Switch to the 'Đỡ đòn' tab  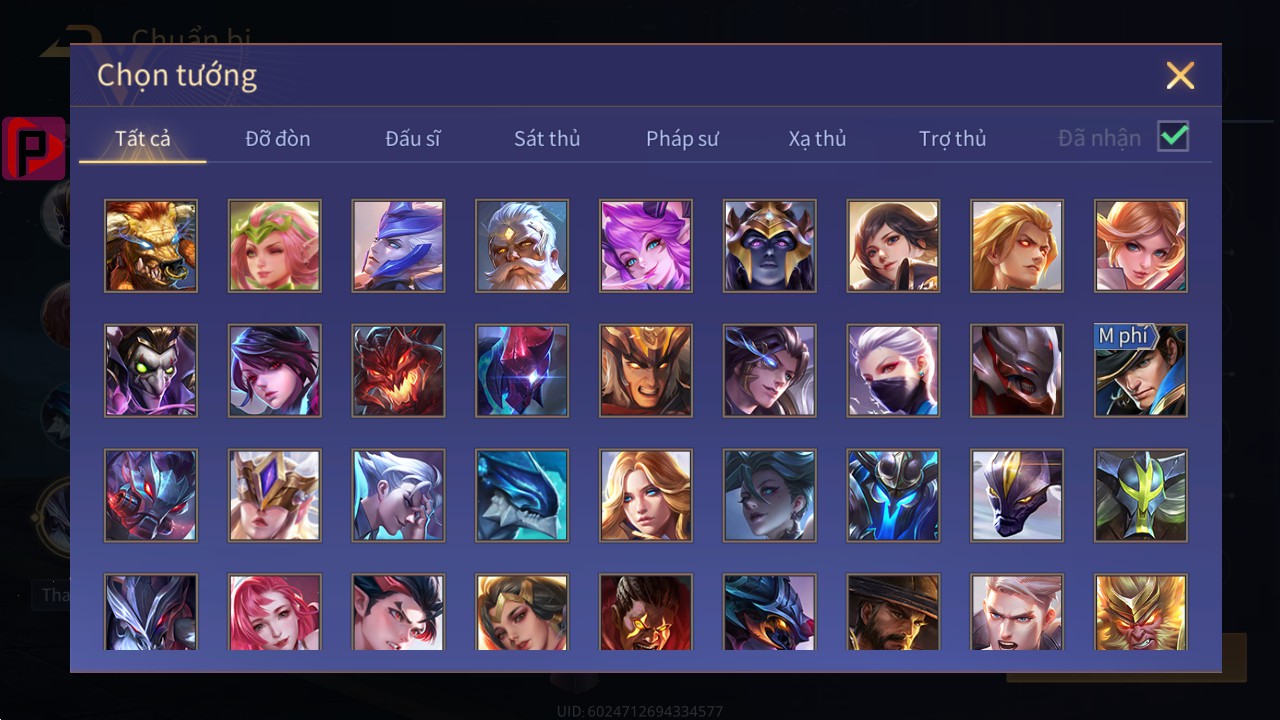[x=278, y=139]
